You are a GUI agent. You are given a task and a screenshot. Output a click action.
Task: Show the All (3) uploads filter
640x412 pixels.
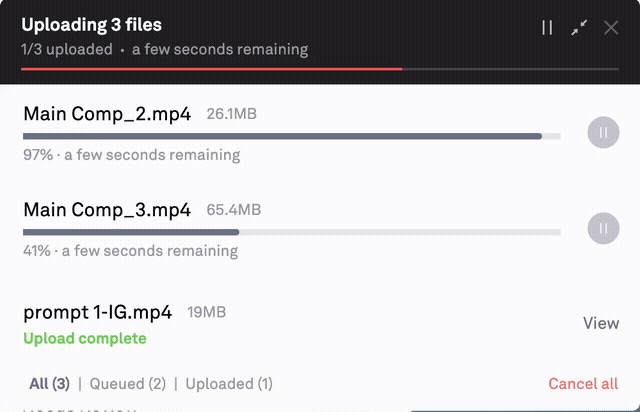click(x=49, y=384)
